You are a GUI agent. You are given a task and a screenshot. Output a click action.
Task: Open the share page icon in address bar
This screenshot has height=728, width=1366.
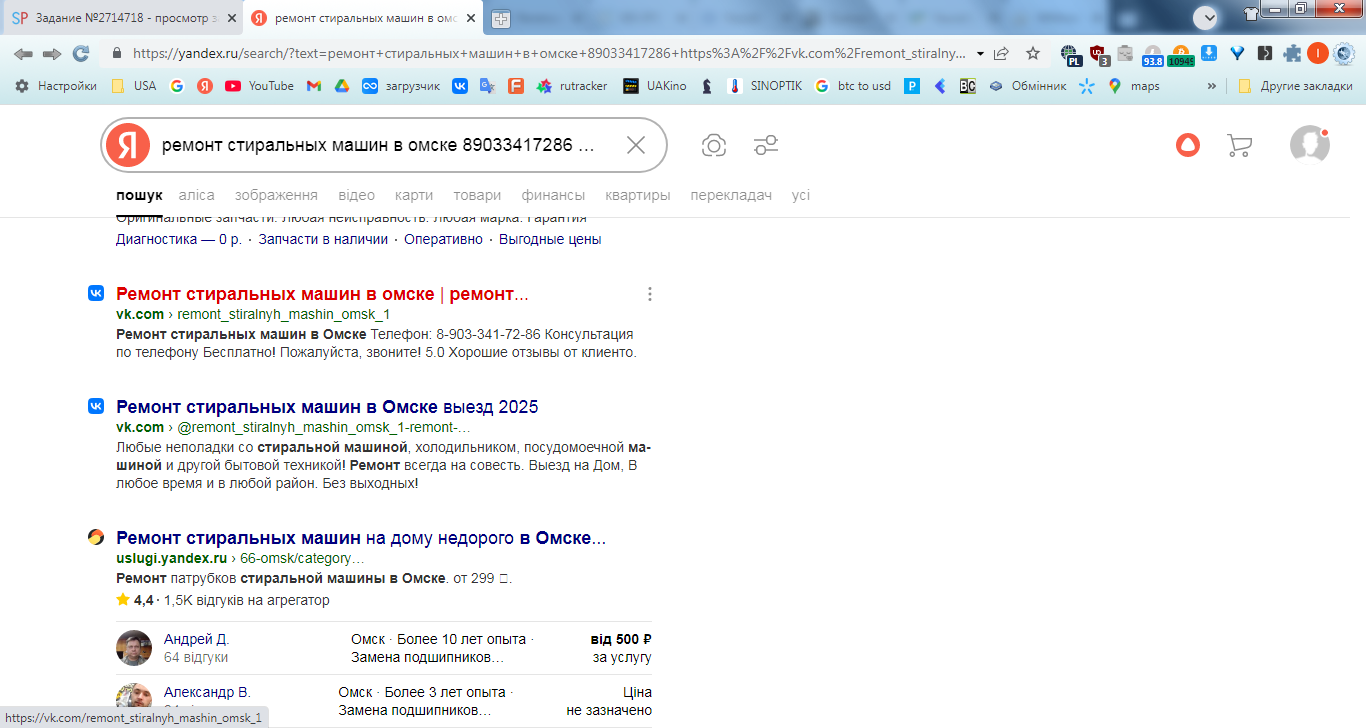[1001, 54]
